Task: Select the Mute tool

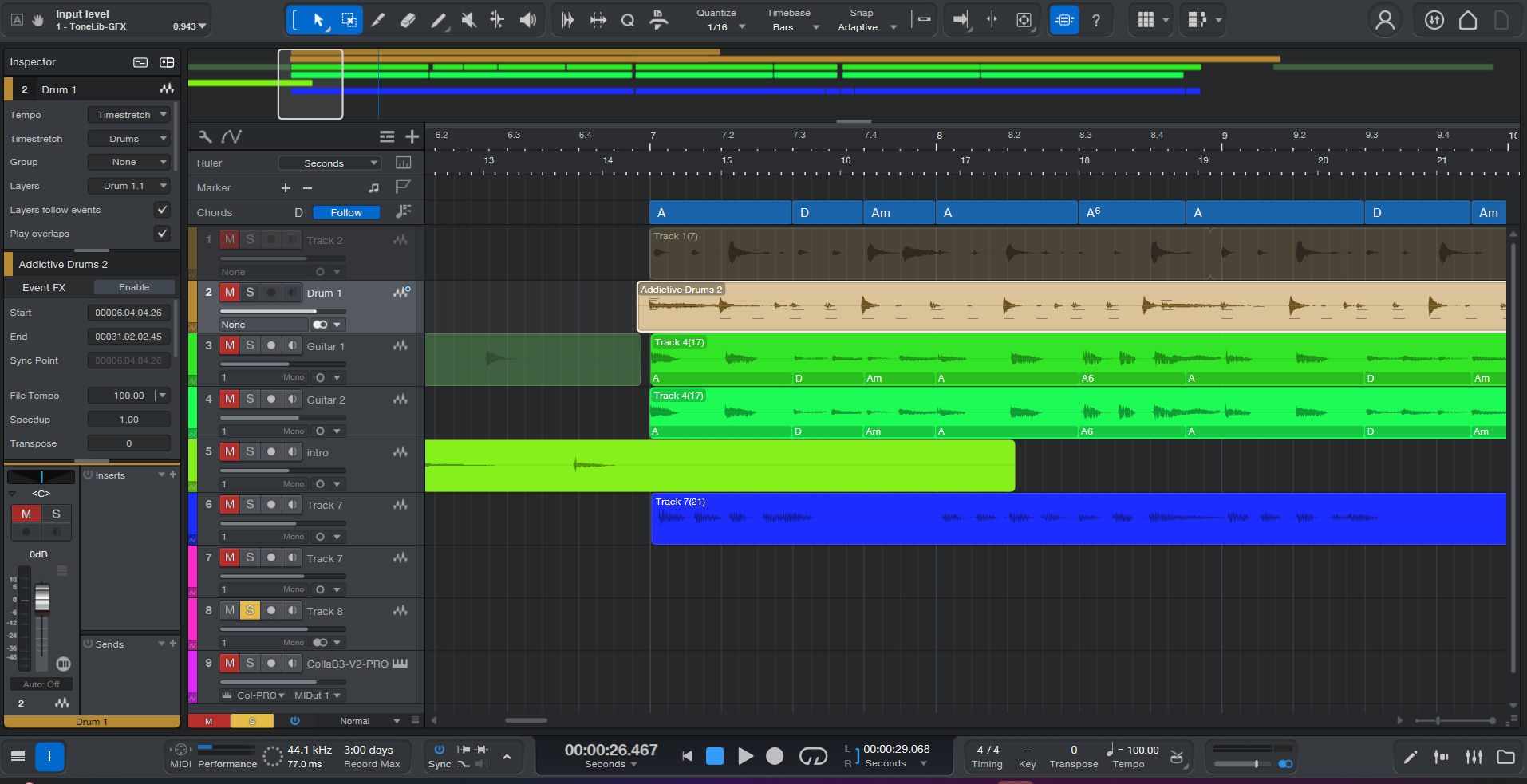Action: point(468,20)
